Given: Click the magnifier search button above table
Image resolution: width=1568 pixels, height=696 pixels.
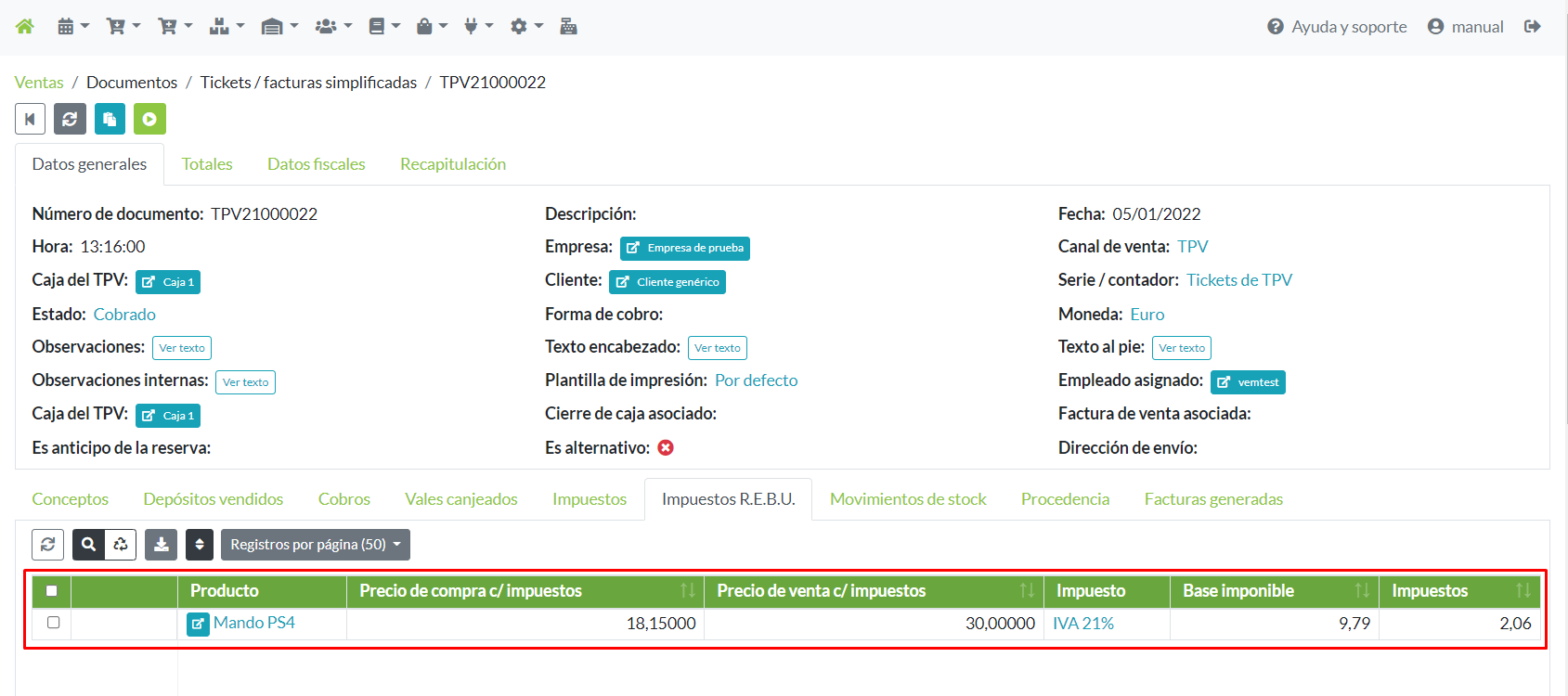Looking at the screenshot, I should pyautogui.click(x=88, y=545).
